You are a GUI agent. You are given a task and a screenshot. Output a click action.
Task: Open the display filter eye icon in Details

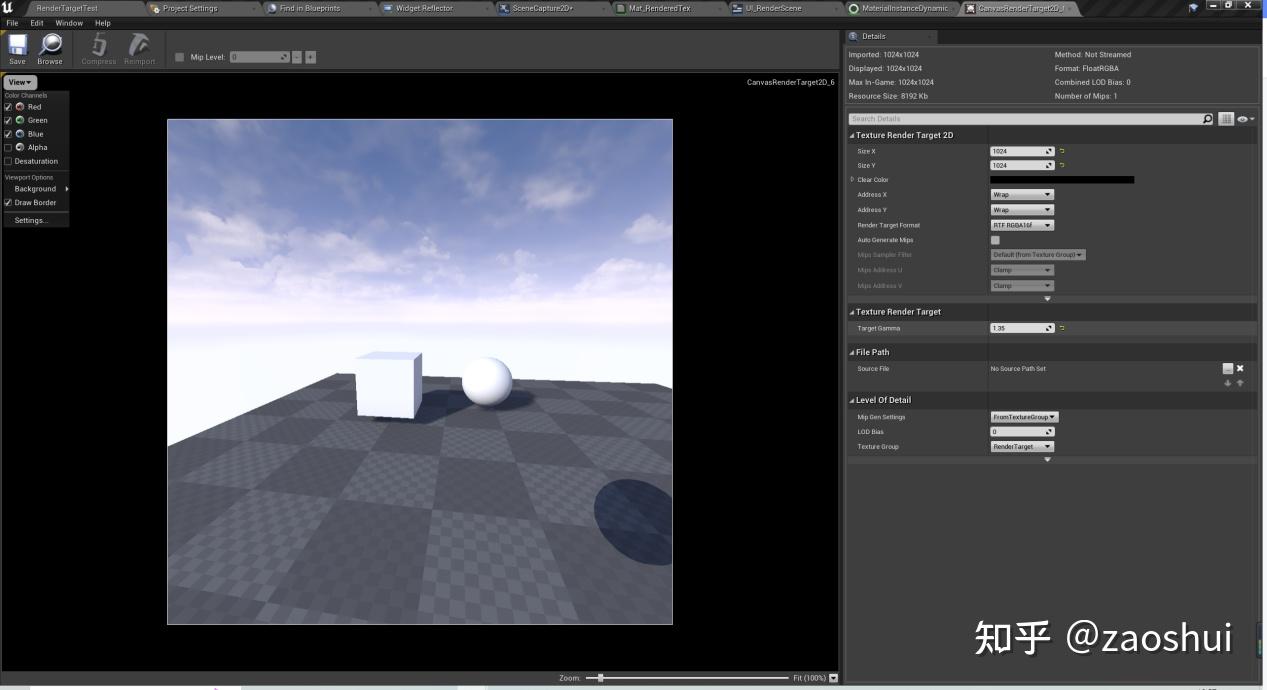pos(1243,118)
